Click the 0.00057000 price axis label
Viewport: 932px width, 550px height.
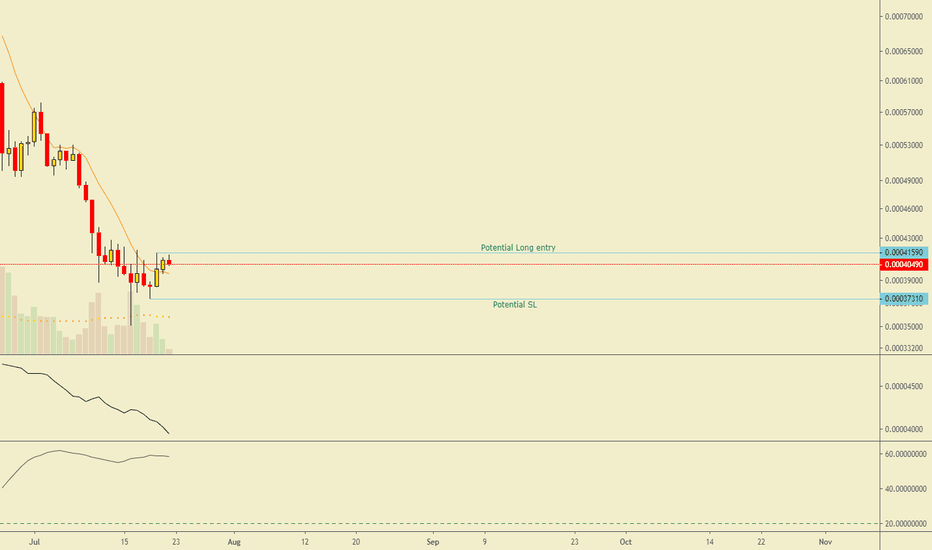(x=903, y=112)
